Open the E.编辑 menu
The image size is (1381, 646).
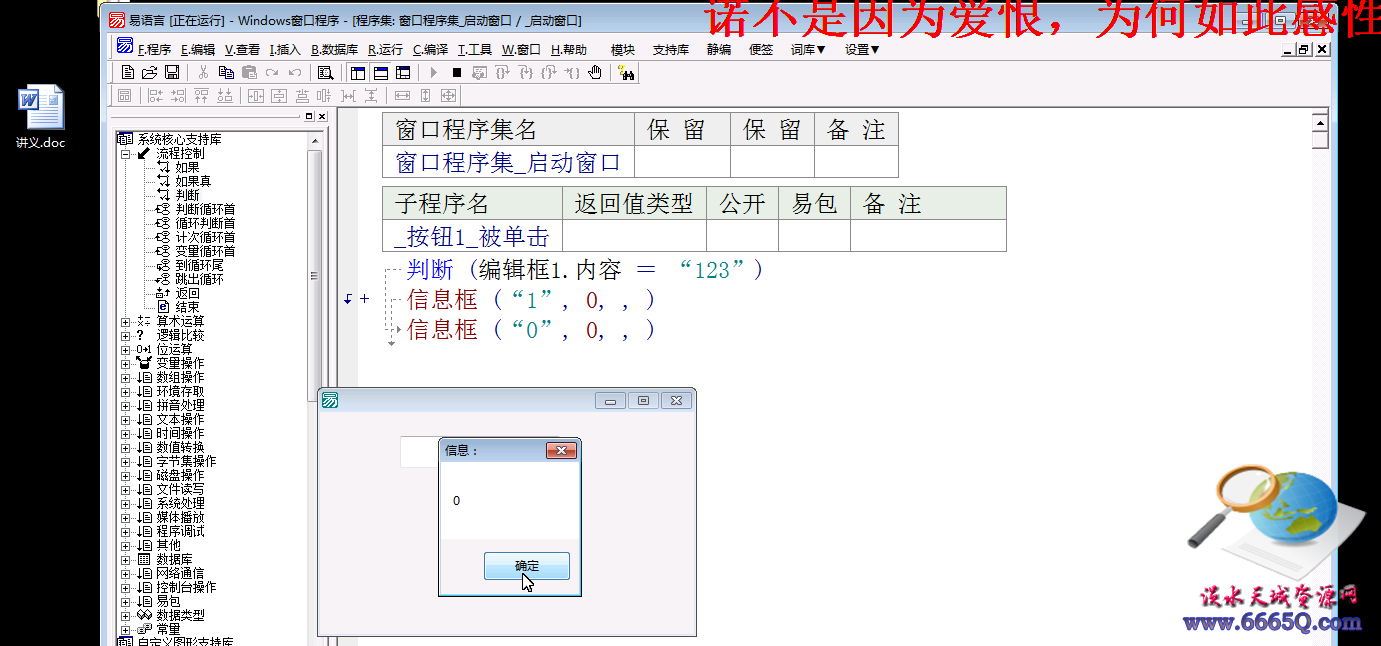click(198, 49)
